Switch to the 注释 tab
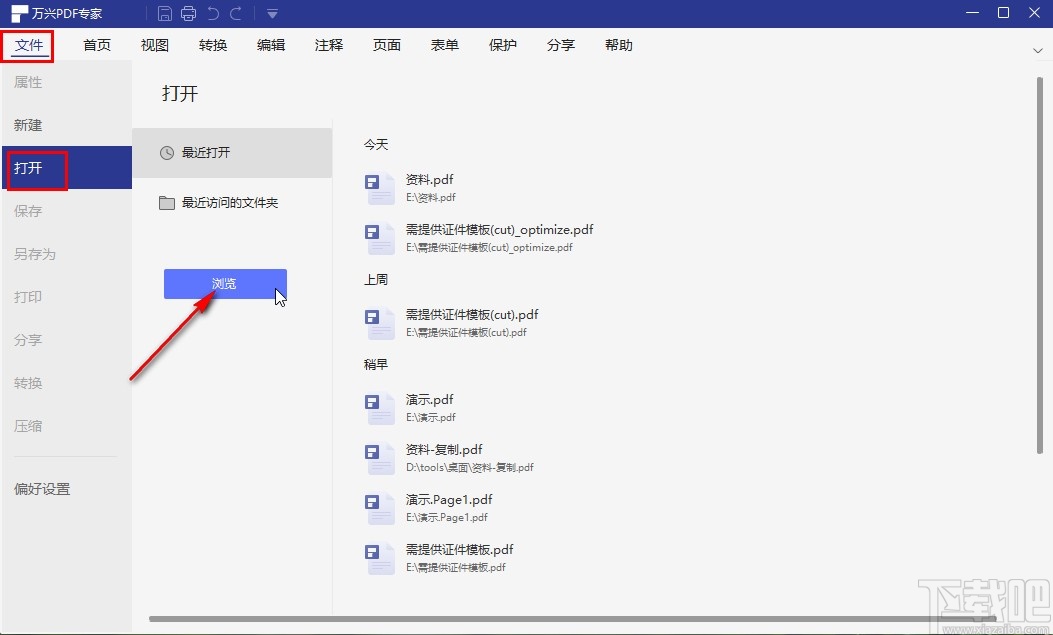This screenshot has height=635, width=1053. (328, 44)
